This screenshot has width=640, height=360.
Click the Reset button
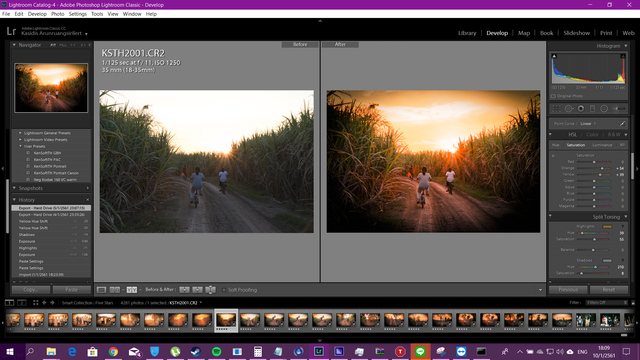pyautogui.click(x=609, y=289)
